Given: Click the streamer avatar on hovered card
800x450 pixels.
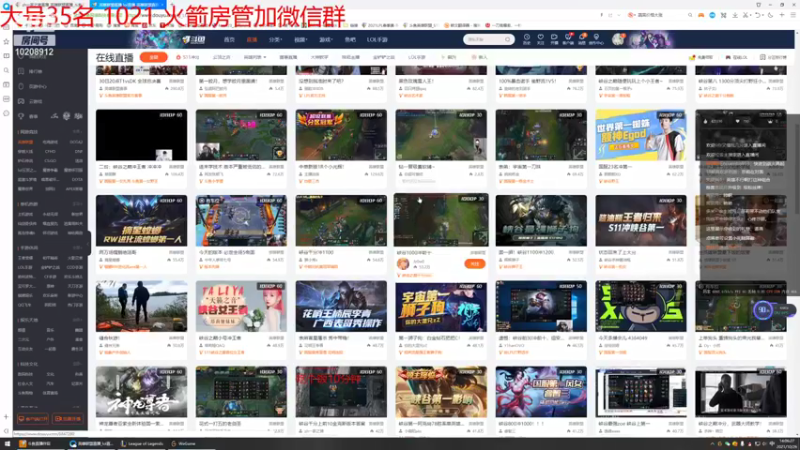Looking at the screenshot, I should [403, 264].
